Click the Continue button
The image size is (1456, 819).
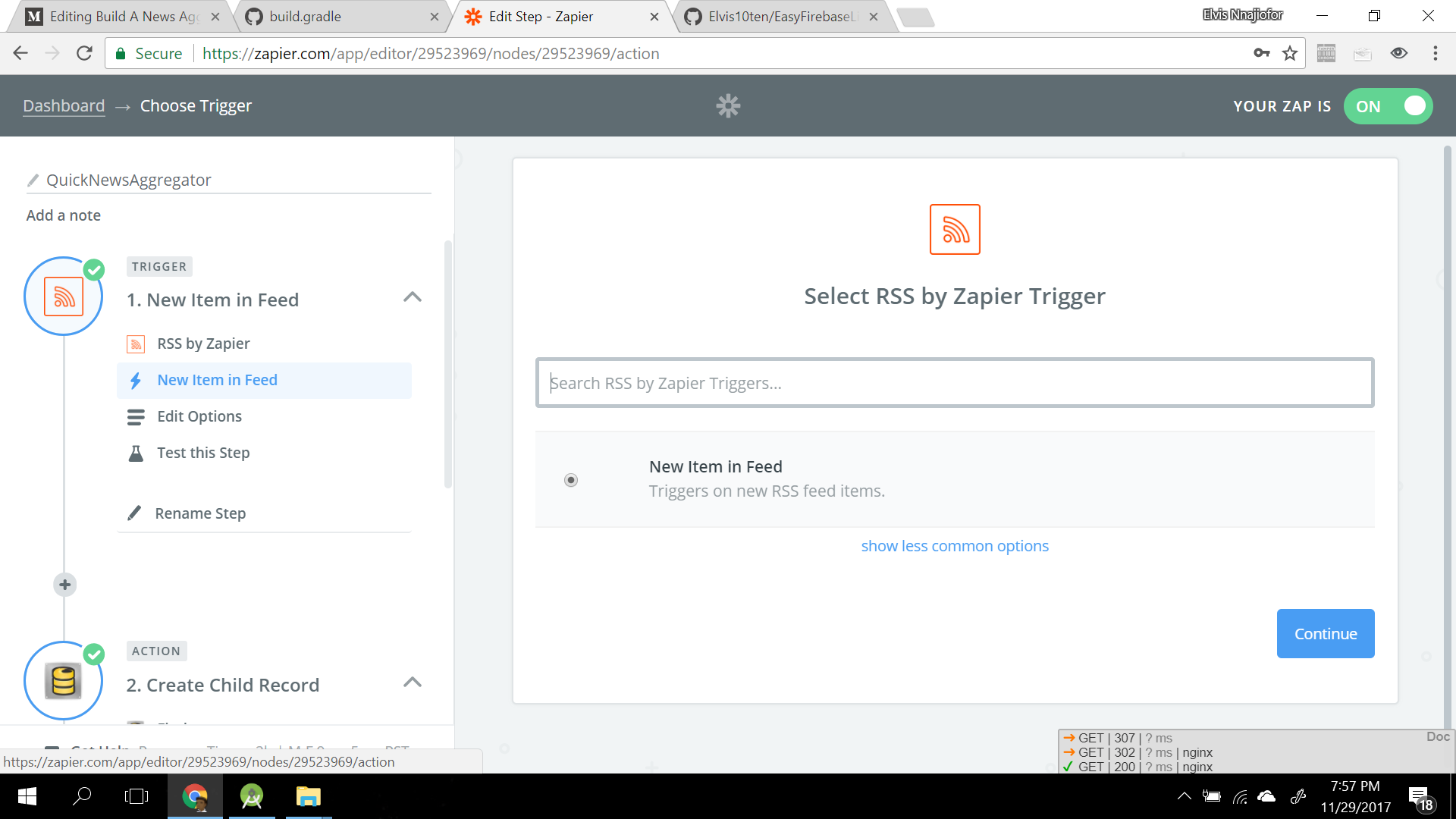point(1326,634)
